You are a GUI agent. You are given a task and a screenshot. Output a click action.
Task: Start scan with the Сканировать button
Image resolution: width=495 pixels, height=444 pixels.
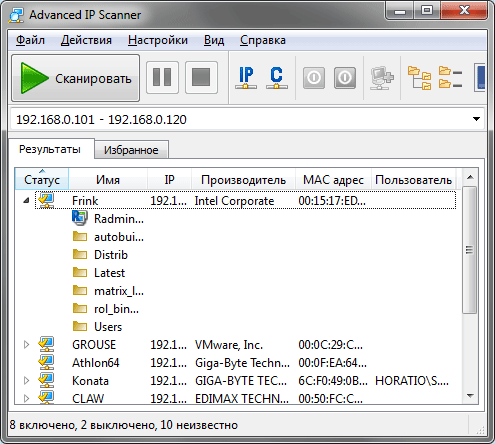point(76,78)
